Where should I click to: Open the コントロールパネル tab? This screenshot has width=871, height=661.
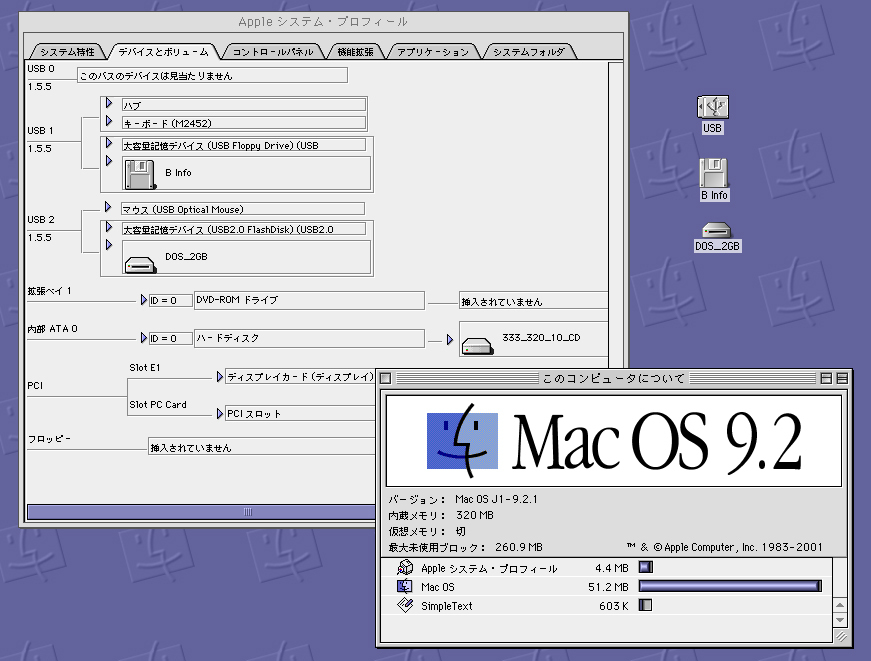[272, 52]
